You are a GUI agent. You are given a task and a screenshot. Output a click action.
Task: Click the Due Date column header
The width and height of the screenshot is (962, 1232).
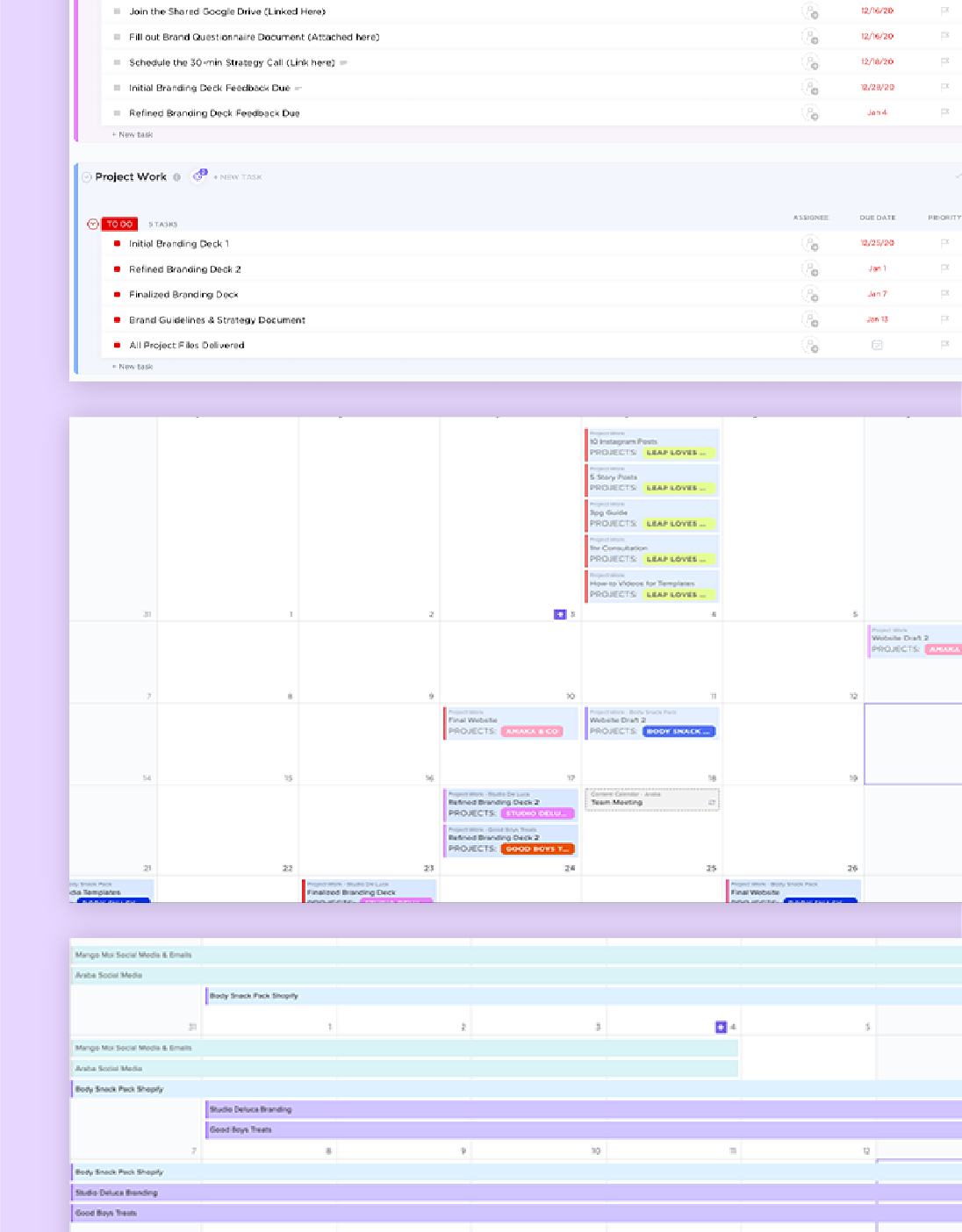[x=877, y=218]
